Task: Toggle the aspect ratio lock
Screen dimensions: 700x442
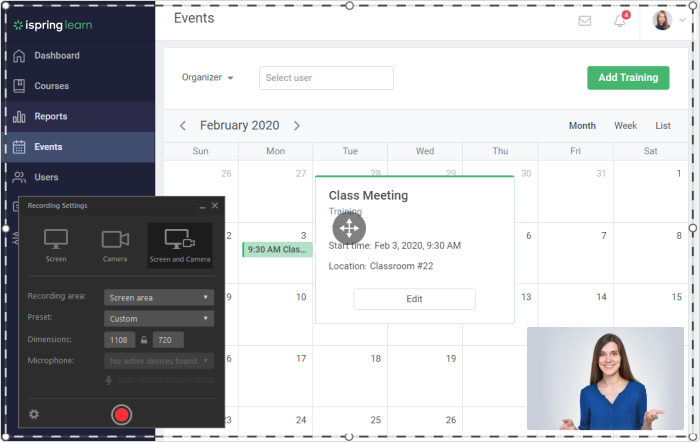Action: click(144, 340)
